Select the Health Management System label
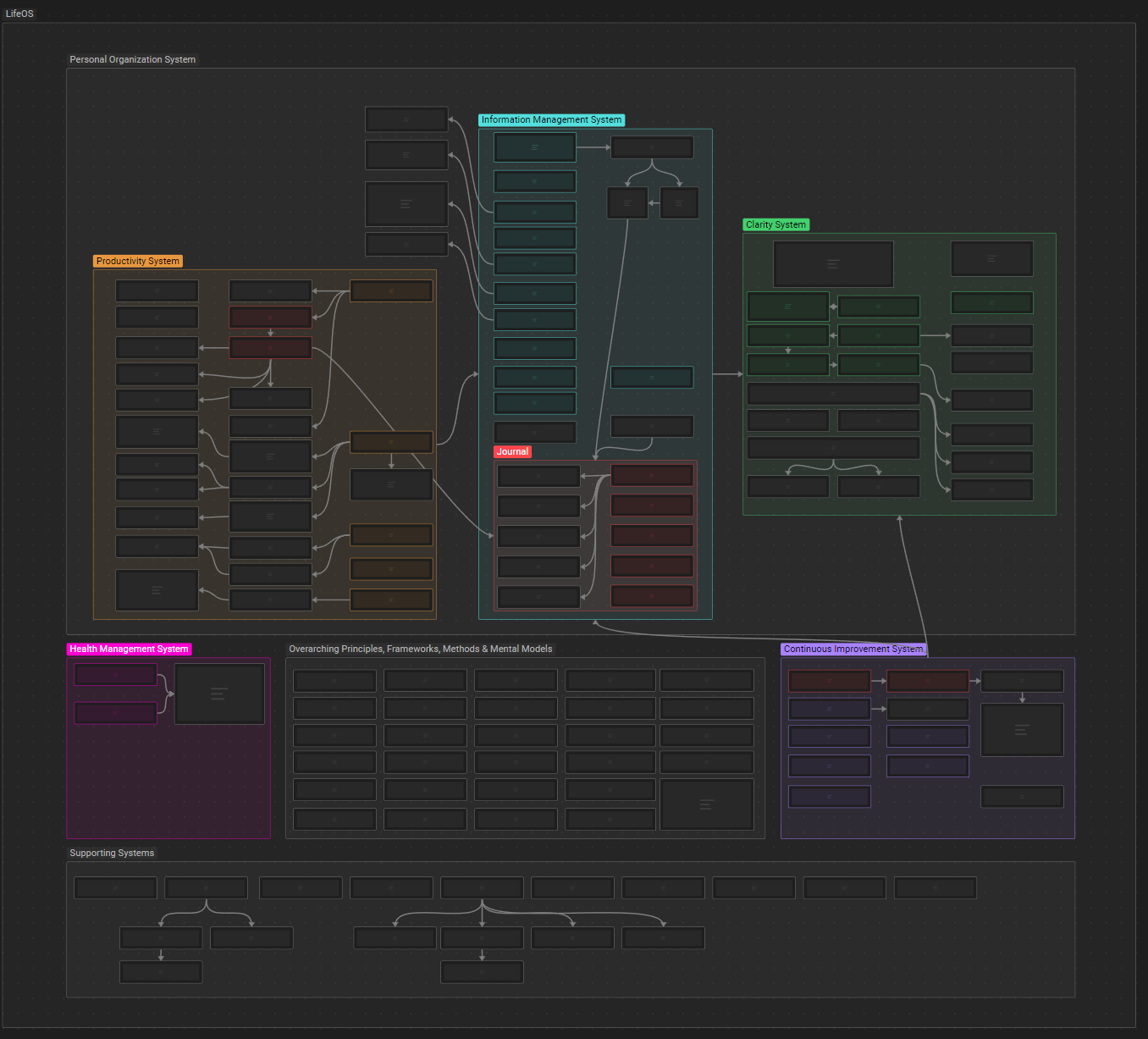The height and width of the screenshot is (1039, 1148). (129, 649)
